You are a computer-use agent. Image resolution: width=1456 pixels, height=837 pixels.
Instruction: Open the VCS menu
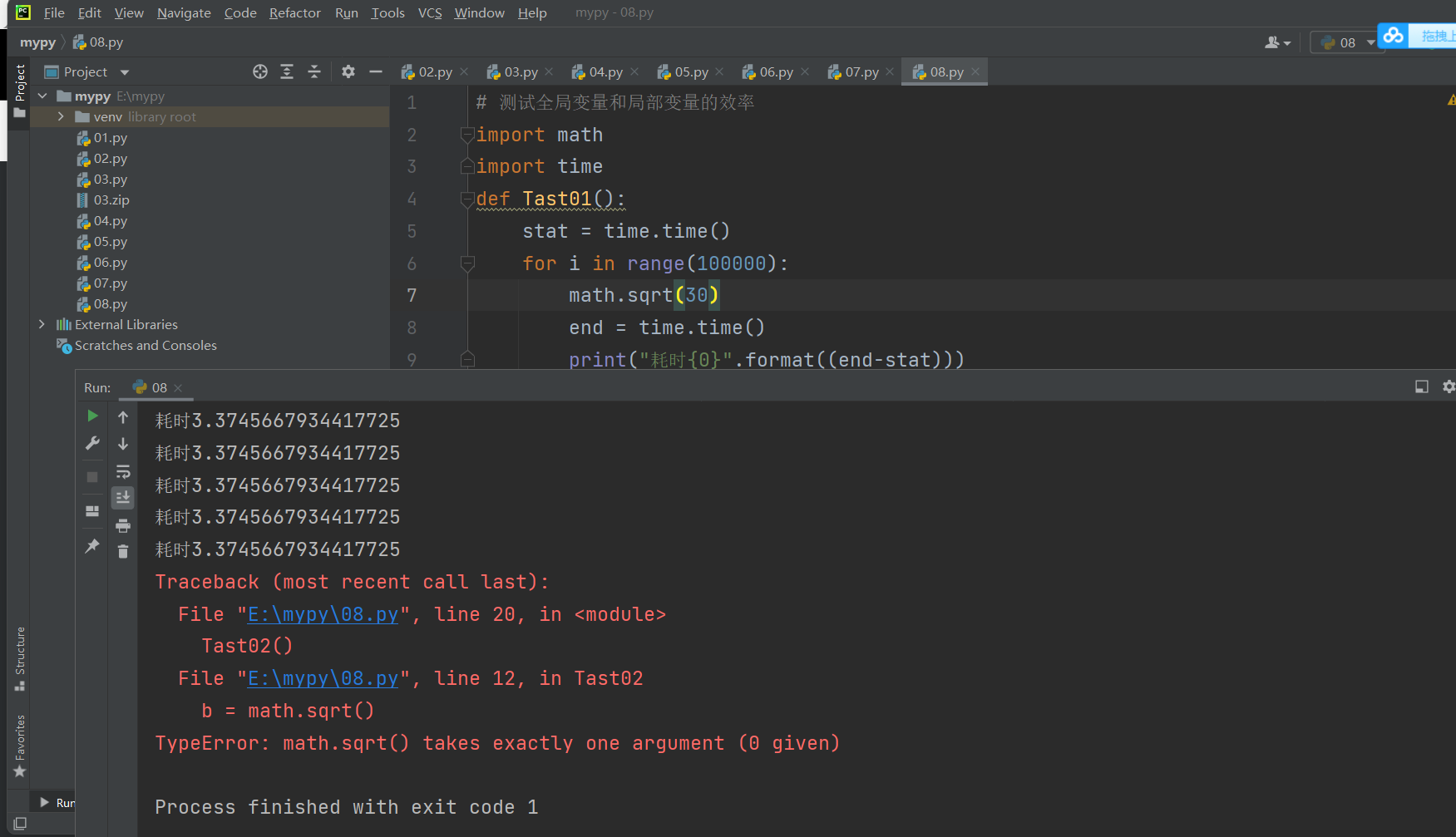430,12
